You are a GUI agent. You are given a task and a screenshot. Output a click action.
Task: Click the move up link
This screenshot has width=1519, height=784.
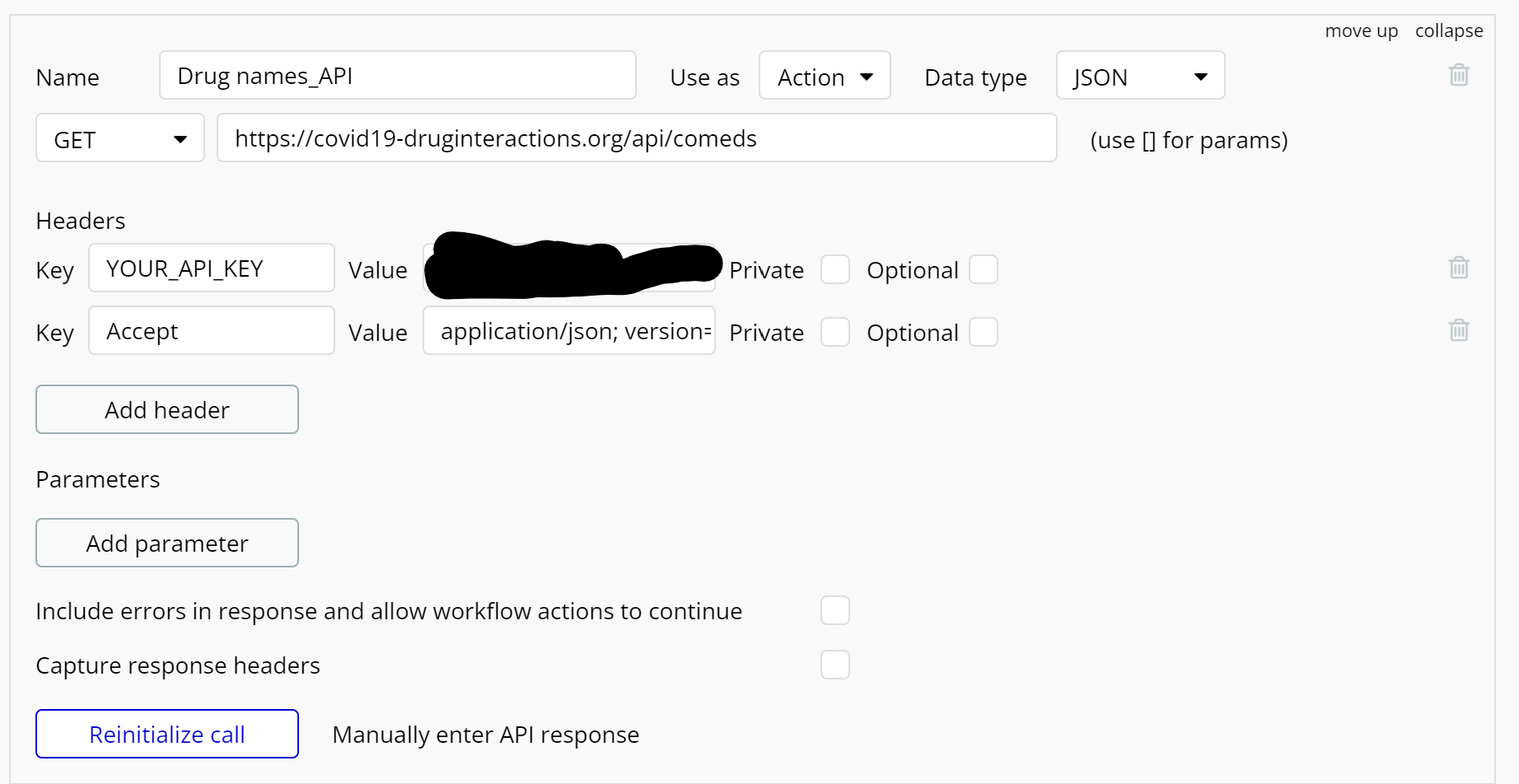[1361, 30]
